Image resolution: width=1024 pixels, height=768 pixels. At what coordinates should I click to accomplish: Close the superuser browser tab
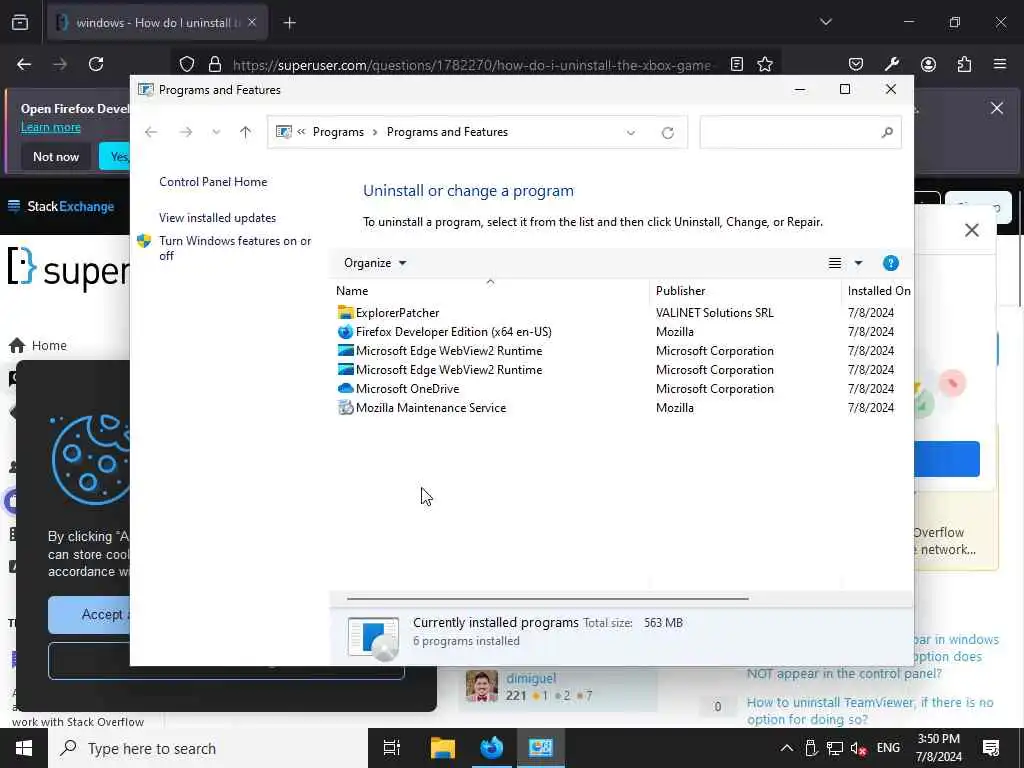coord(252,22)
